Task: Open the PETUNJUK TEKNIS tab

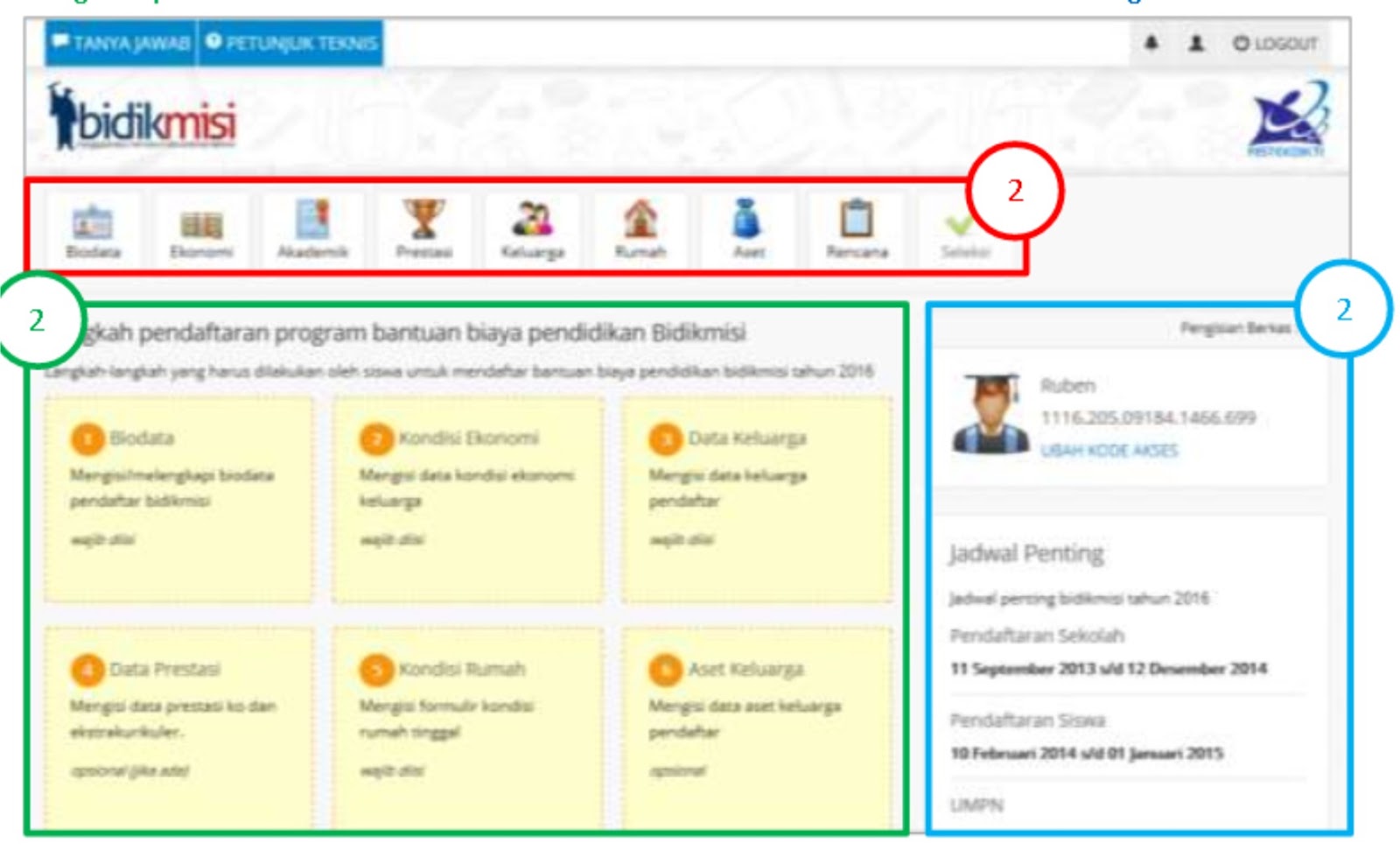Action: [291, 43]
